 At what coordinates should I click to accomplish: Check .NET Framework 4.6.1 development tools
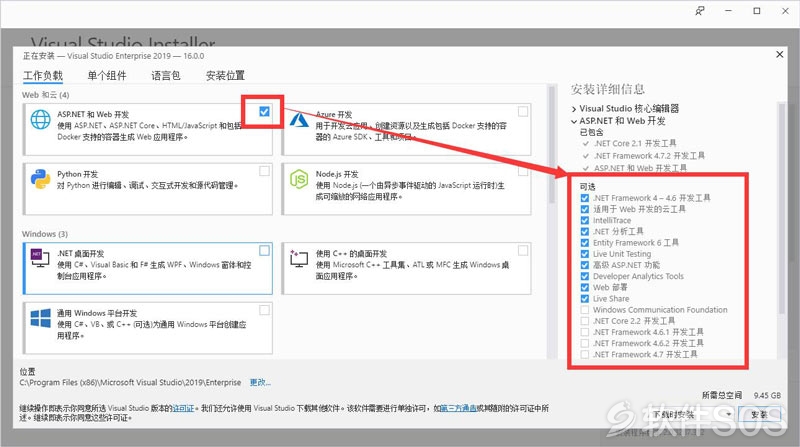pos(585,332)
